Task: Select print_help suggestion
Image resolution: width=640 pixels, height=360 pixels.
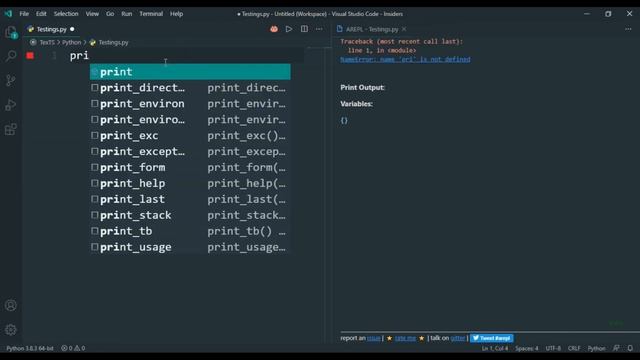Action: pos(190,183)
